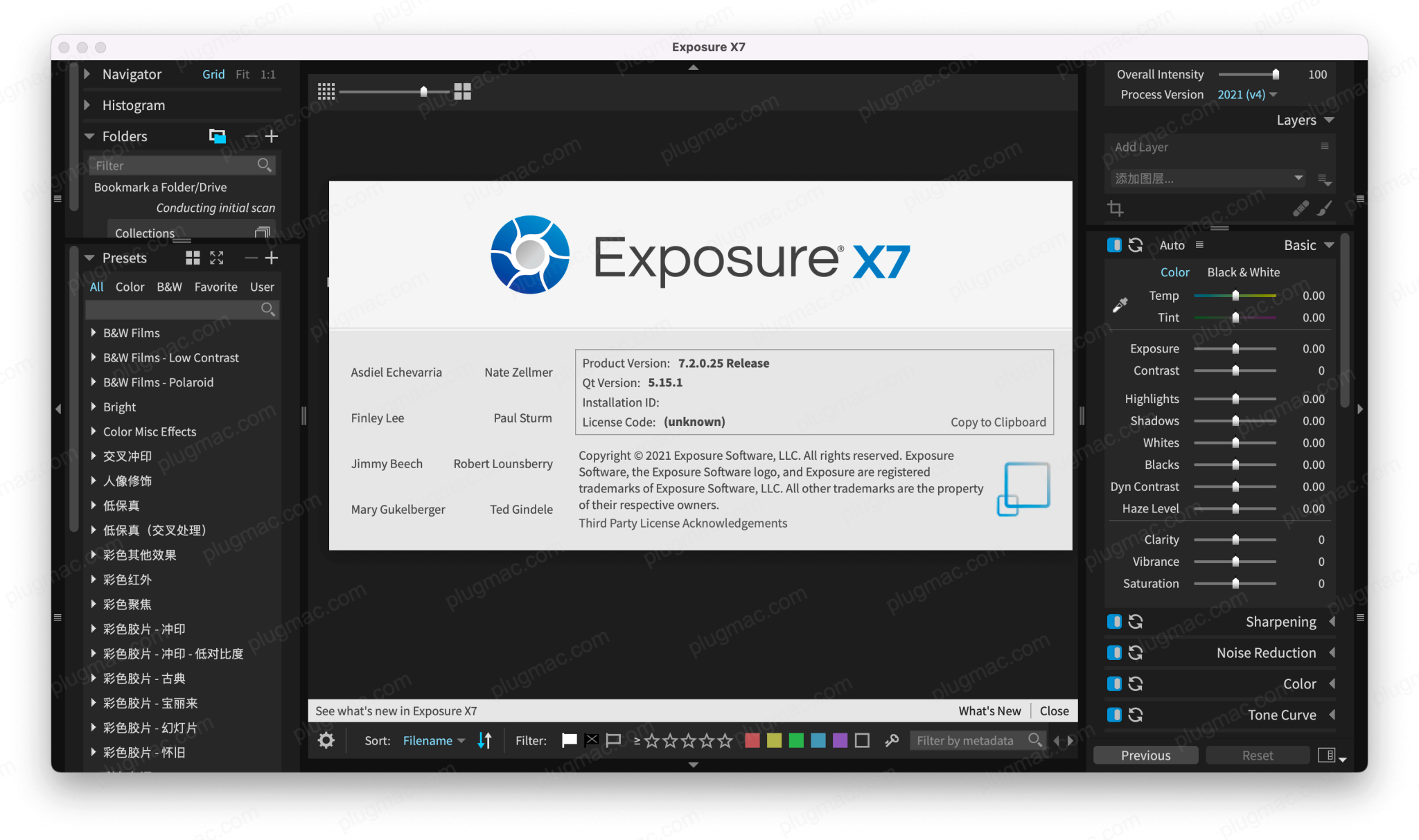This screenshot has width=1419, height=840.
Task: Add a new preset with plus icon
Action: pyautogui.click(x=272, y=258)
